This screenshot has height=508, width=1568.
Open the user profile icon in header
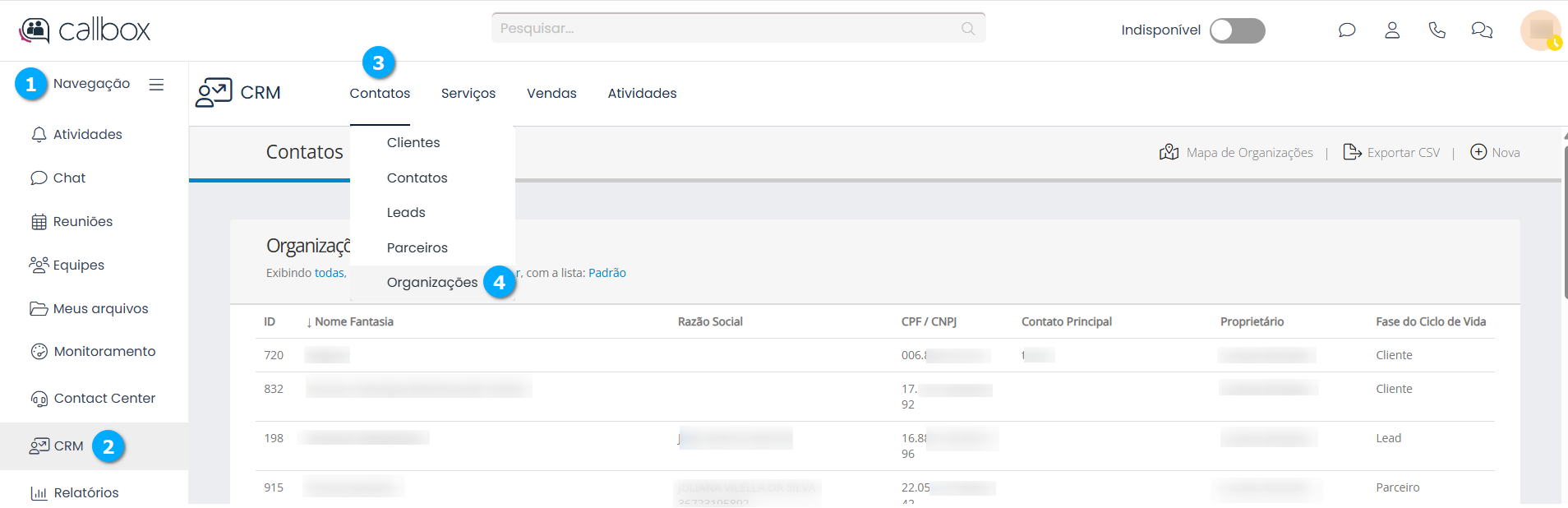1392,30
